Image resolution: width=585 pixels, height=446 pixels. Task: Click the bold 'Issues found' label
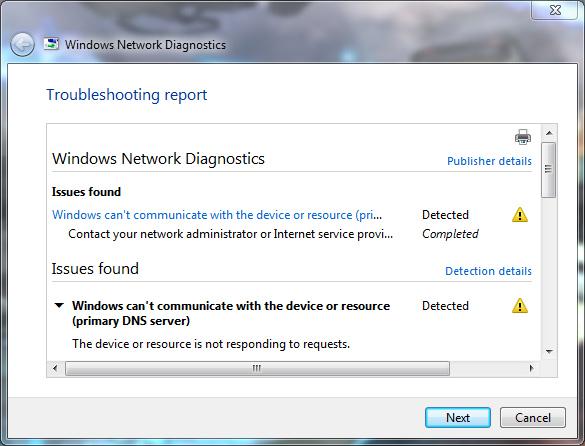86,192
